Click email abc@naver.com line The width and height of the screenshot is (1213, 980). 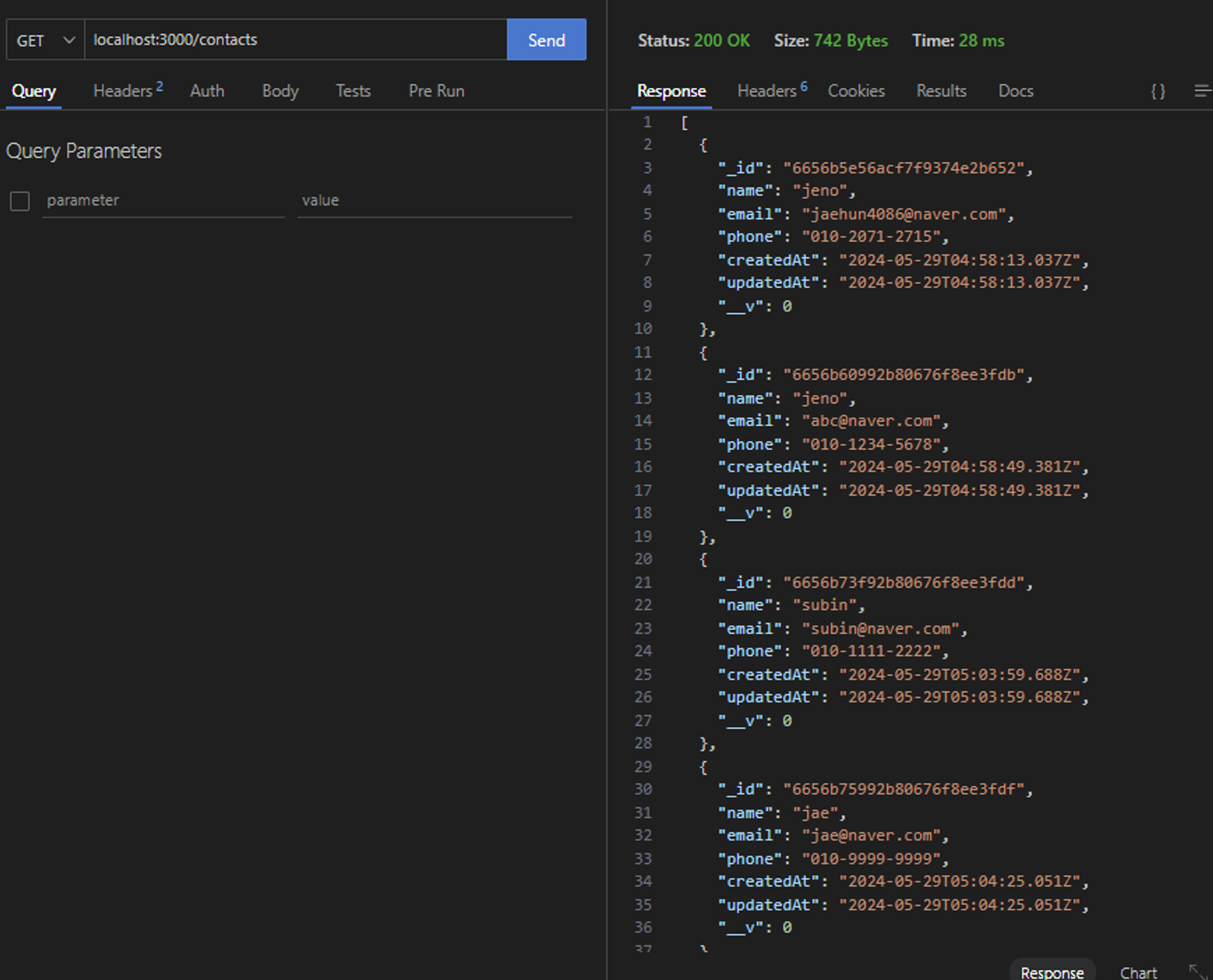click(x=833, y=421)
